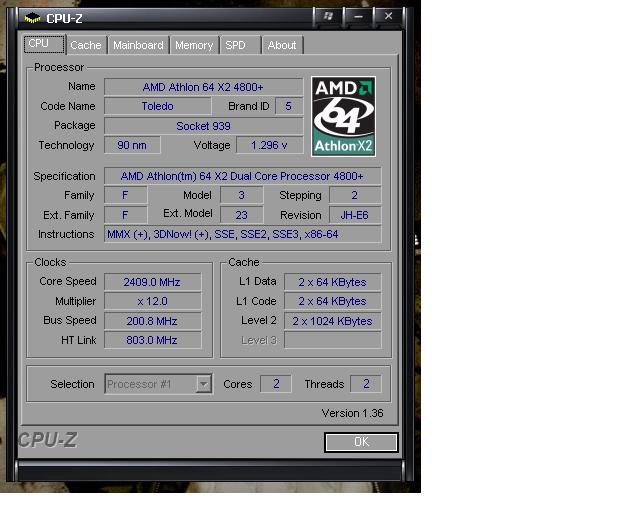This screenshot has height=512, width=640.
Task: Click the Level 2 value 2 x 1024 KBytes
Action: point(332,321)
